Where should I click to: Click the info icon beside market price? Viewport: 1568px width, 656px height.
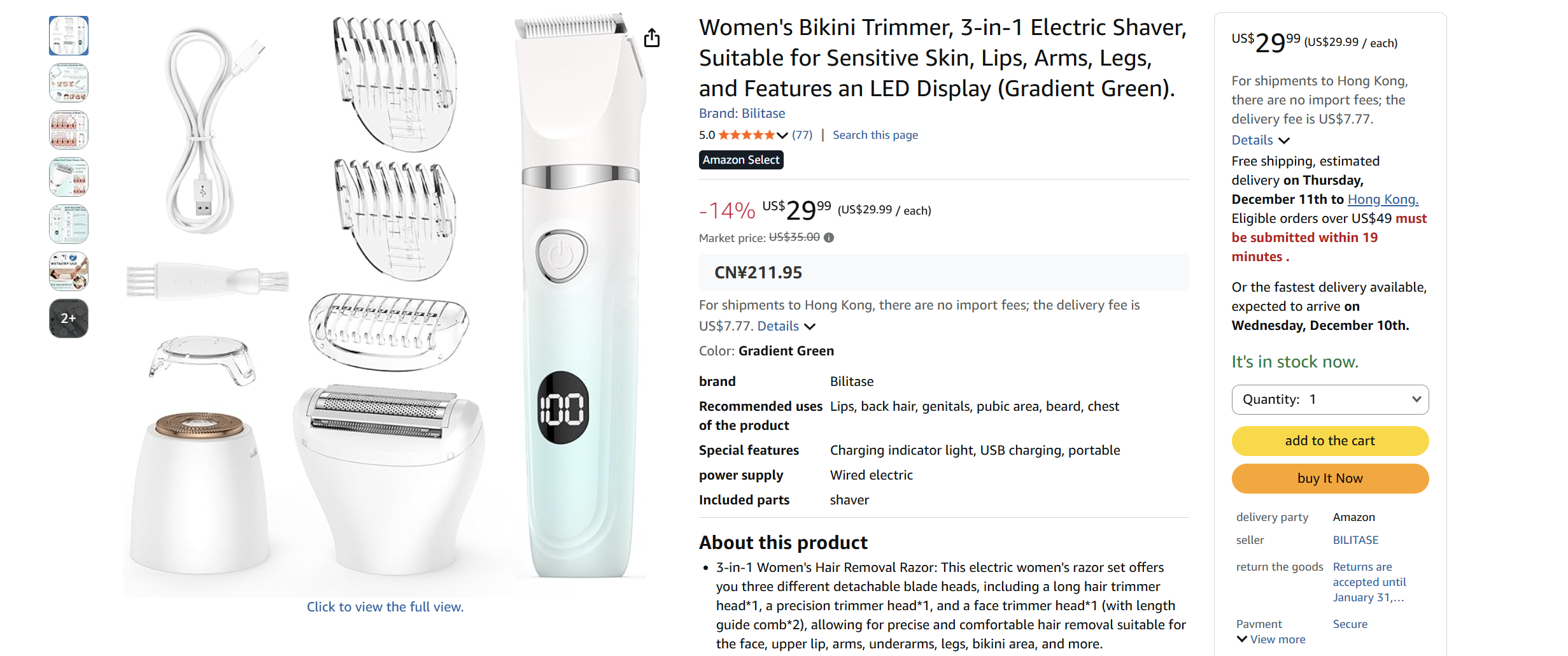(x=829, y=238)
